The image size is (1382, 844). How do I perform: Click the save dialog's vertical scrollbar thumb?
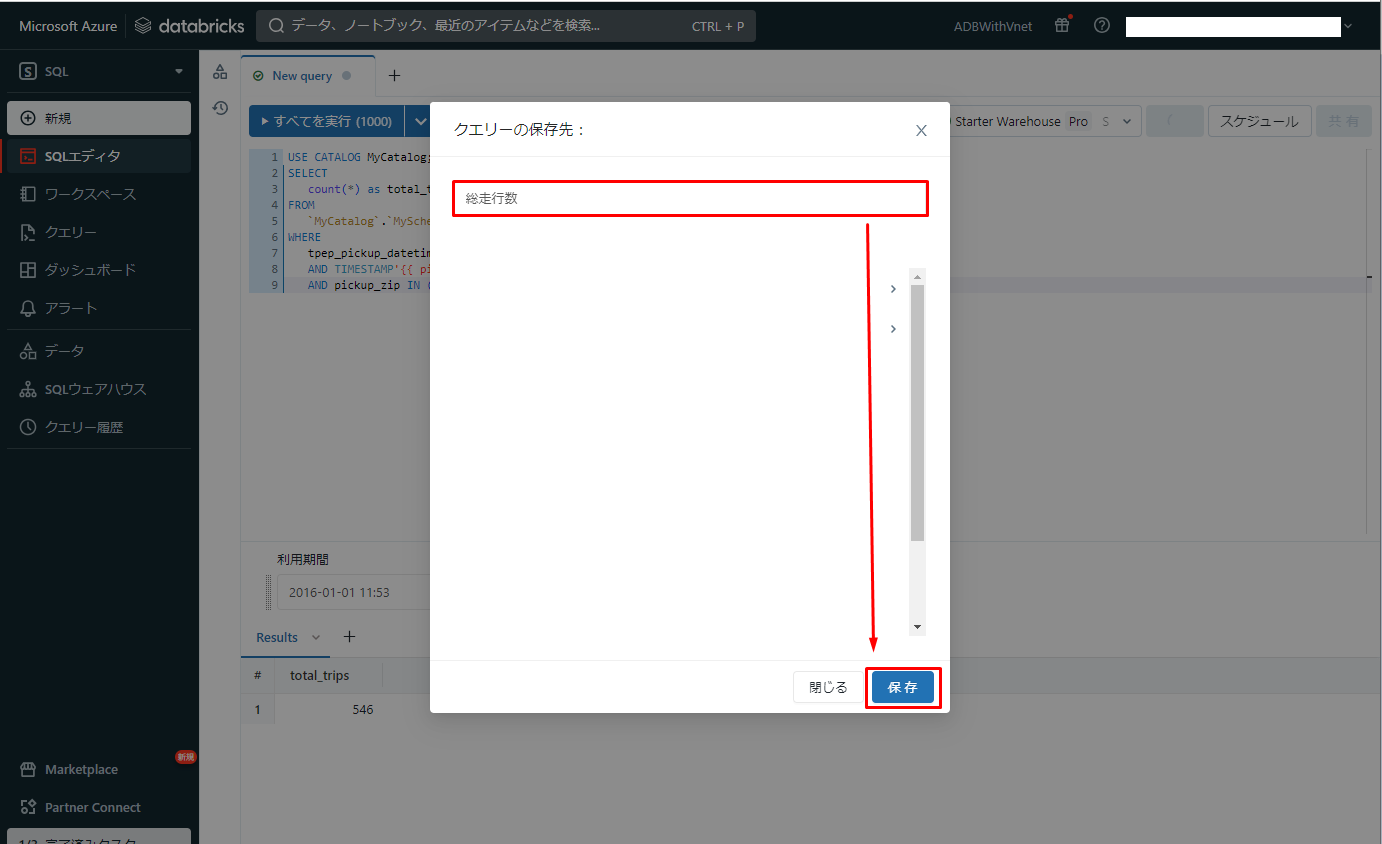coord(917,412)
